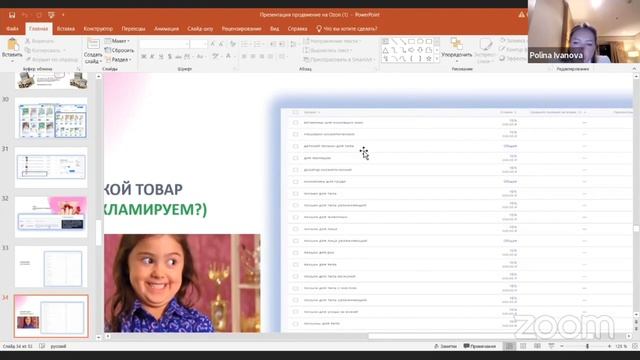Viewport: 640px width, 360px height.
Task: Click the zoom out minus button
Action: pyautogui.click(x=562, y=346)
